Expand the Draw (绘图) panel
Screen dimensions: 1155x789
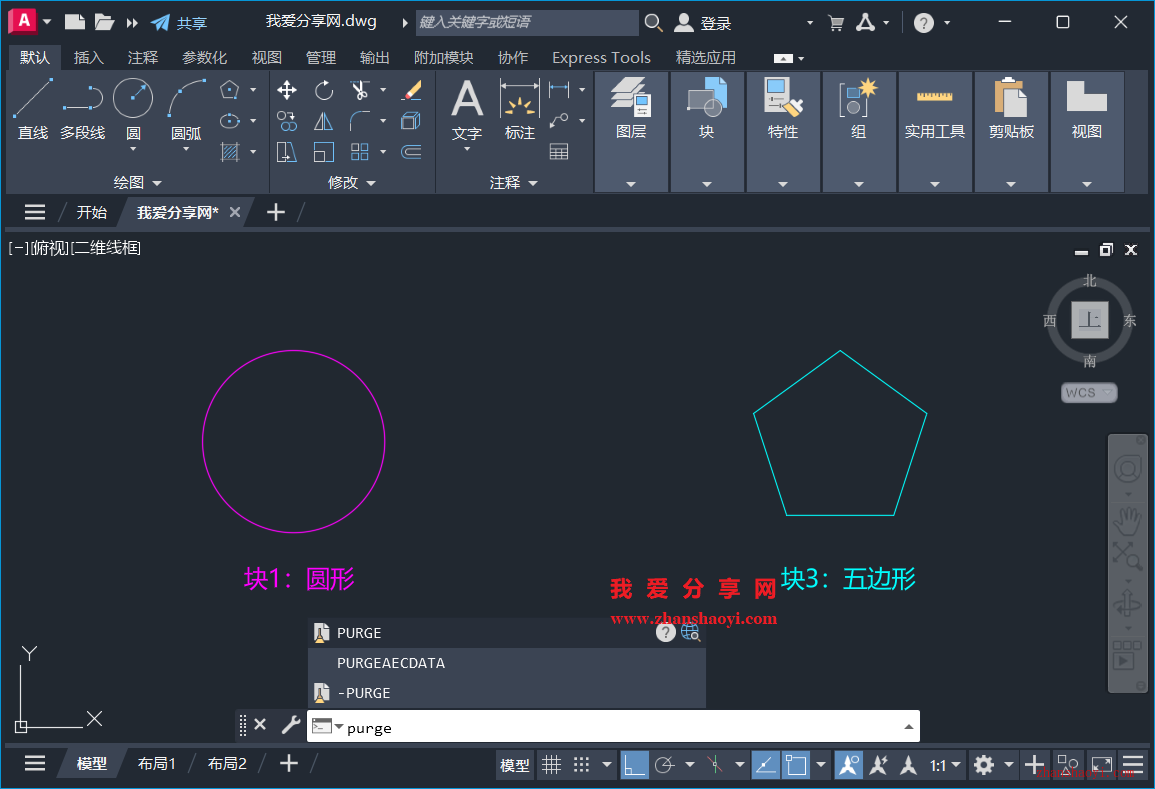[x=137, y=182]
